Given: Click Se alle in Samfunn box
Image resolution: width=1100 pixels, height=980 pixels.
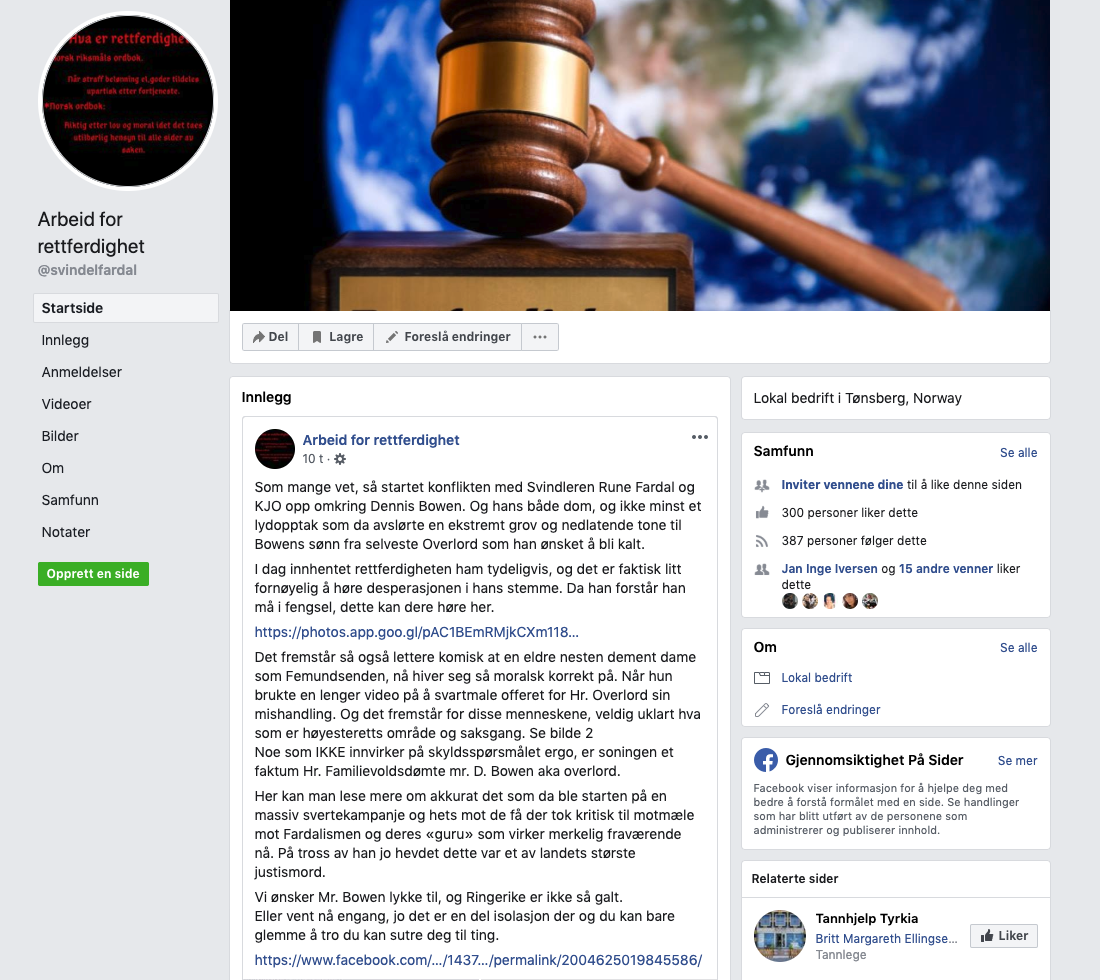Looking at the screenshot, I should click(1018, 452).
